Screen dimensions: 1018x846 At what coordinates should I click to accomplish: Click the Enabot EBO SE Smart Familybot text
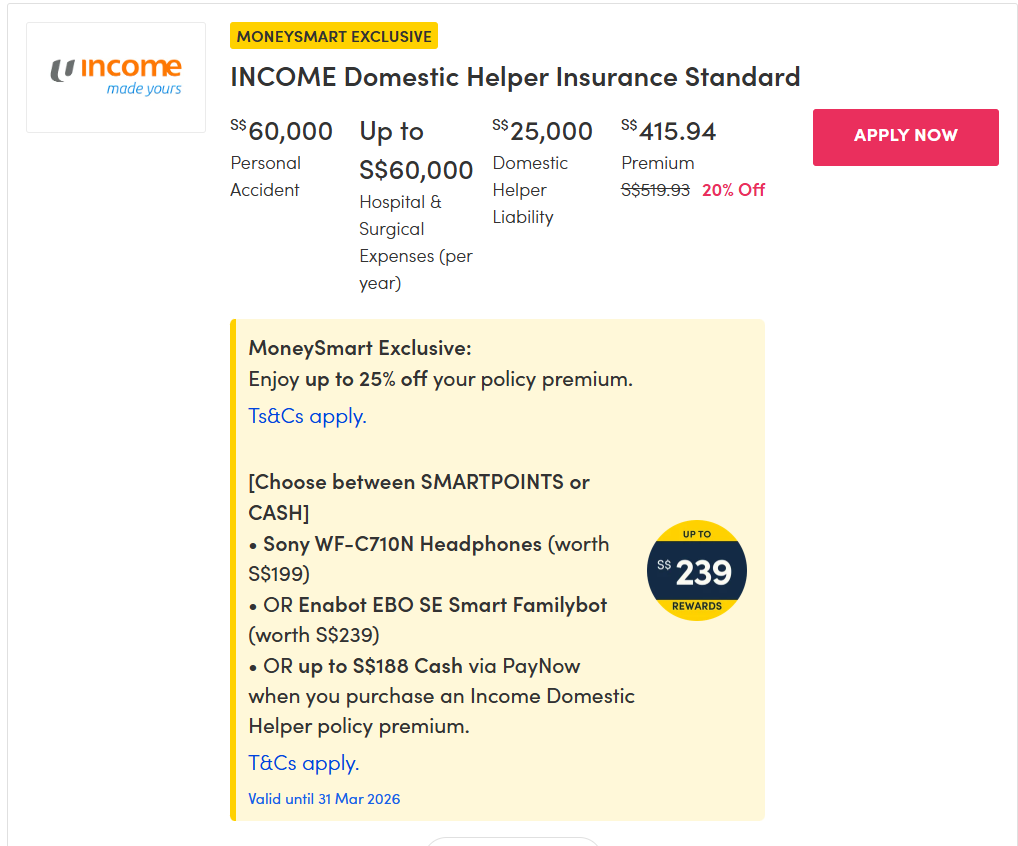(x=452, y=605)
